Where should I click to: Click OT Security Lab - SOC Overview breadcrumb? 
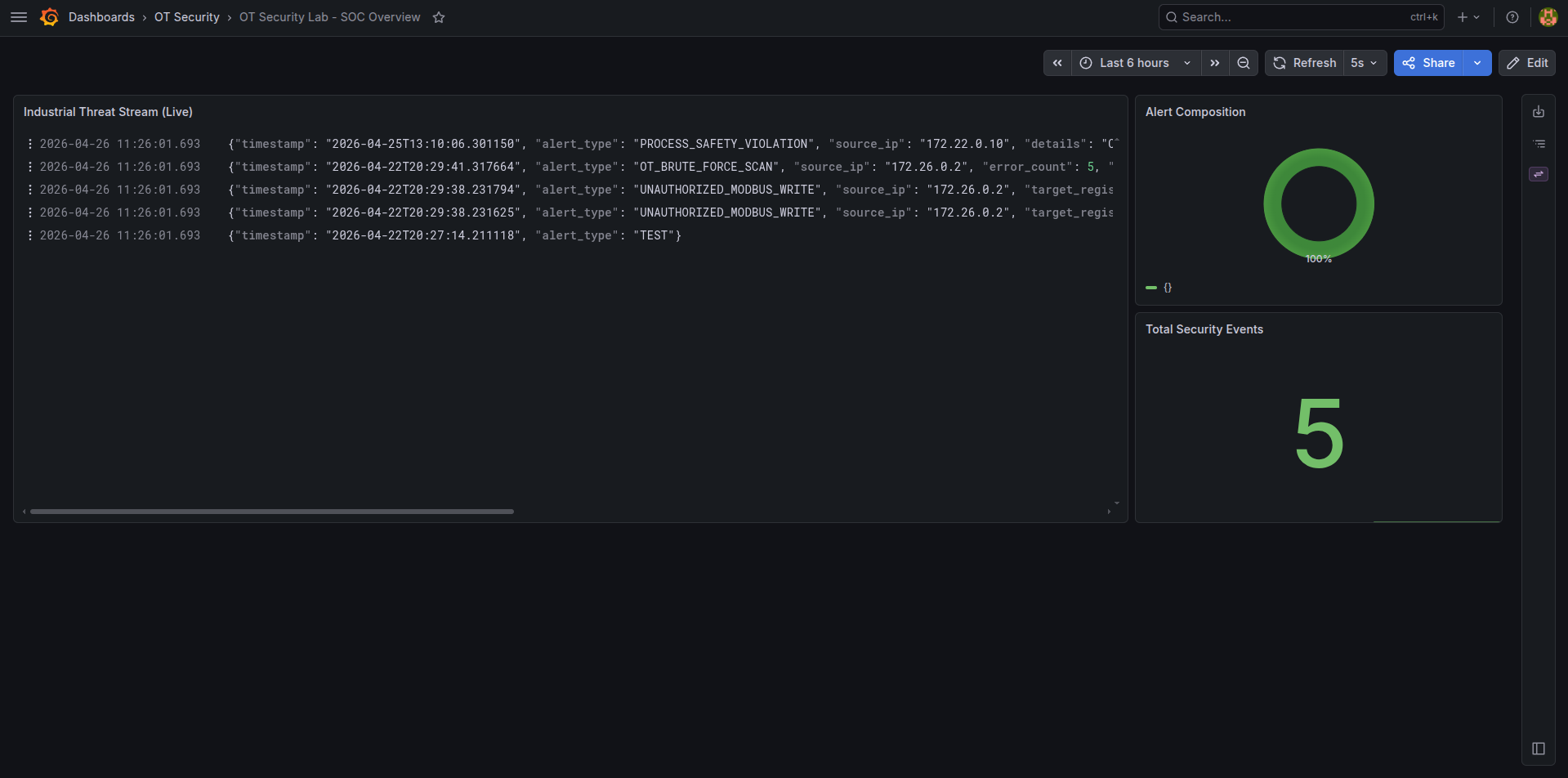point(330,17)
